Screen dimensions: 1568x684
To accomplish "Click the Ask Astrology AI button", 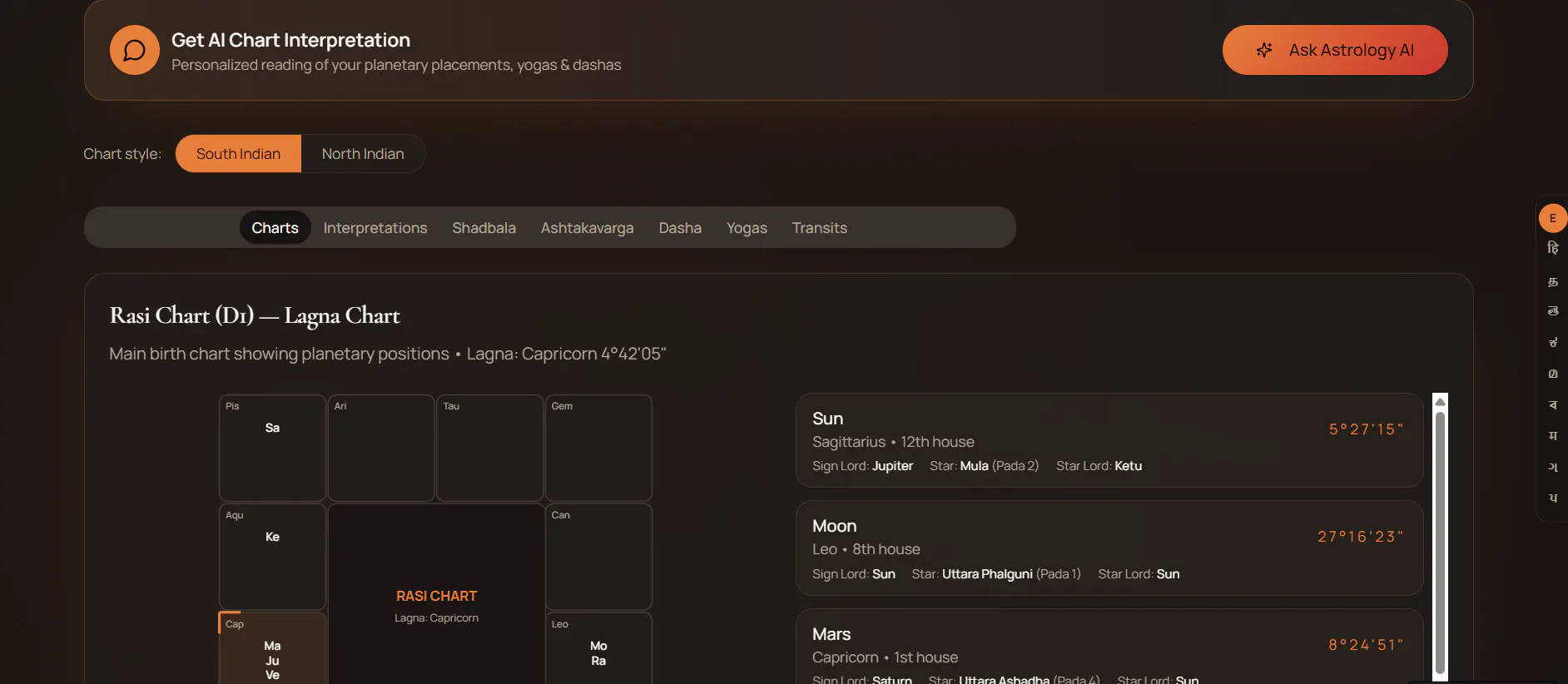I will tap(1335, 50).
